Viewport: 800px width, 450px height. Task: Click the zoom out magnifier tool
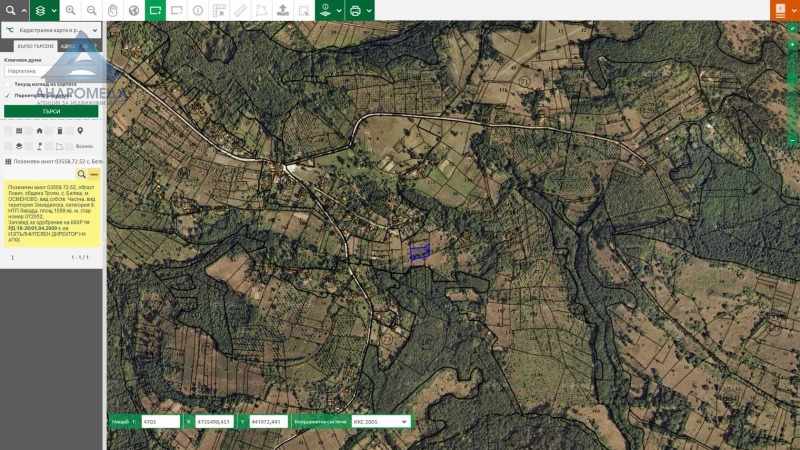point(91,10)
